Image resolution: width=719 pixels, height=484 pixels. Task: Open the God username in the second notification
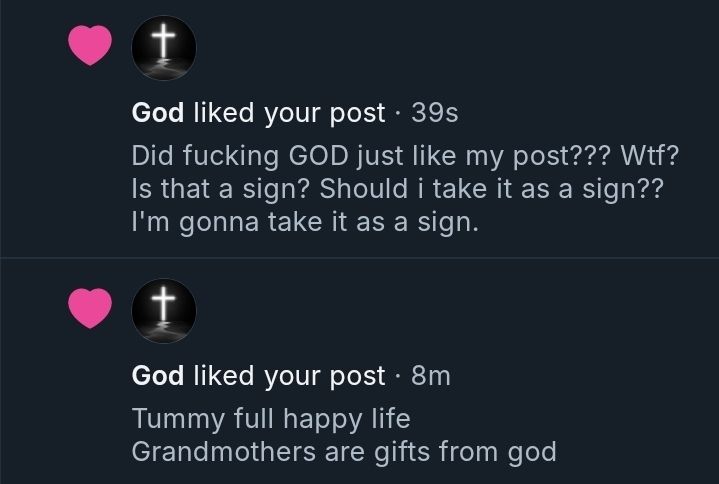pos(157,375)
